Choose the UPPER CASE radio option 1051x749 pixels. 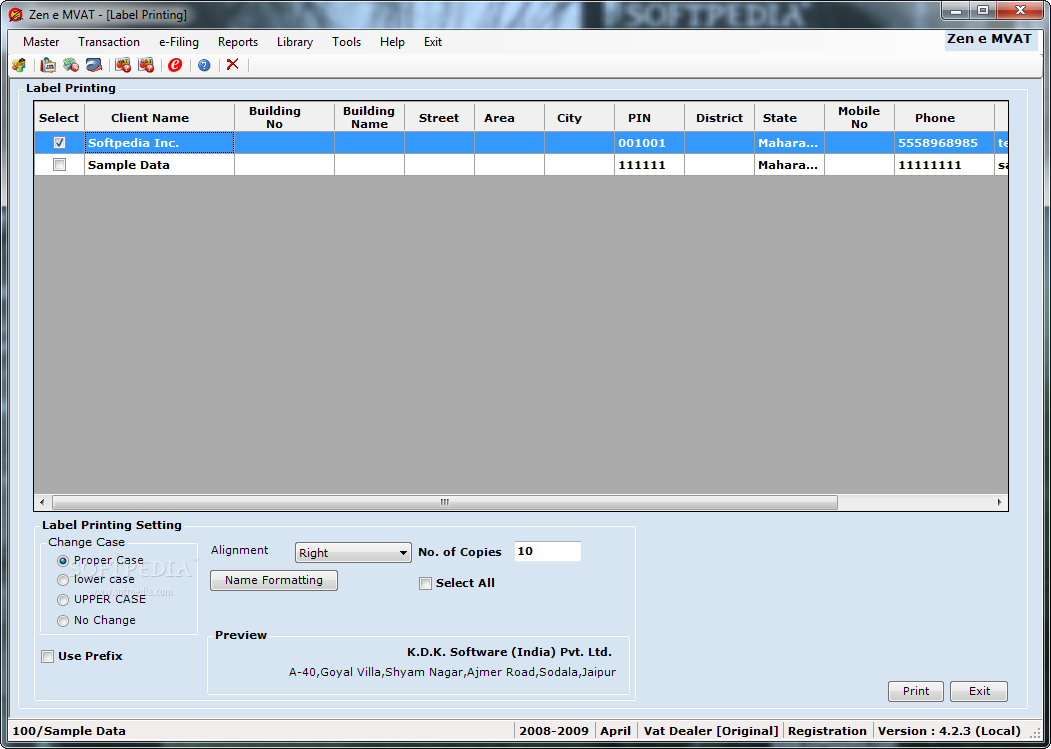[63, 600]
